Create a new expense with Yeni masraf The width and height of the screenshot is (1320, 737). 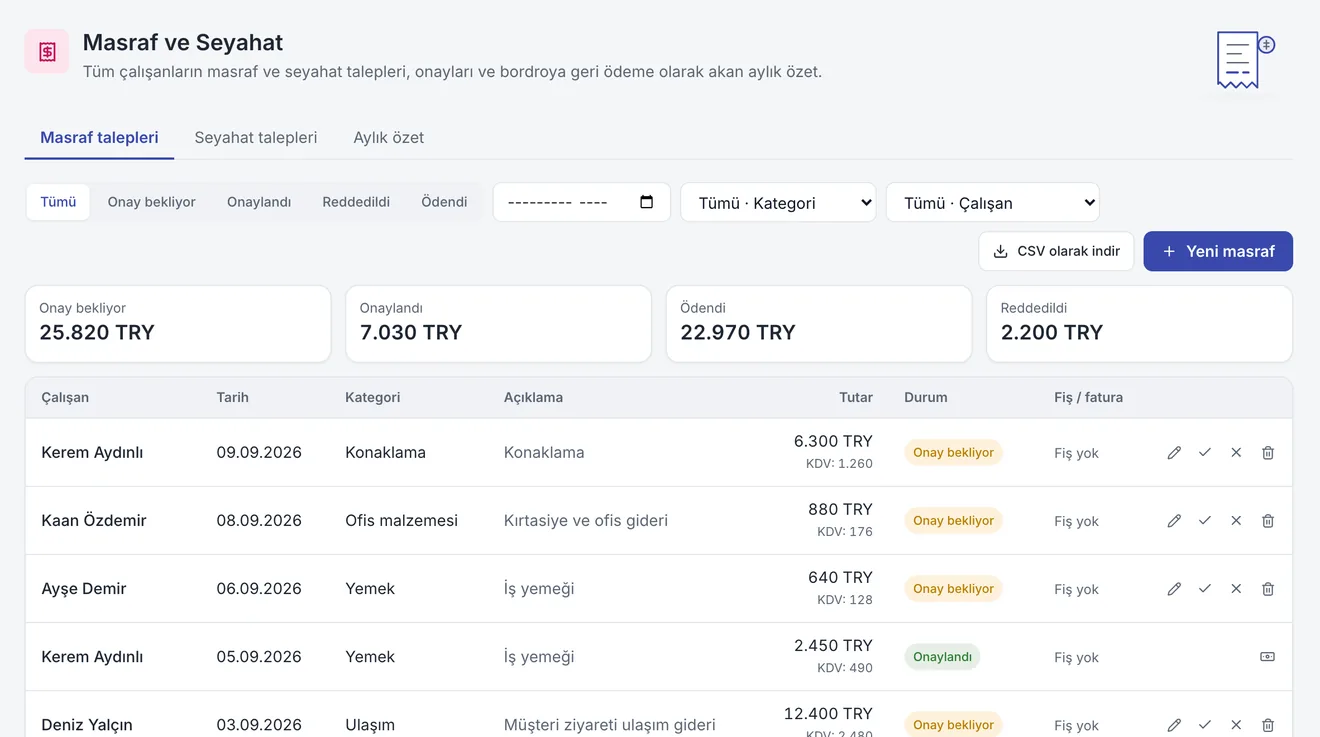click(1218, 251)
